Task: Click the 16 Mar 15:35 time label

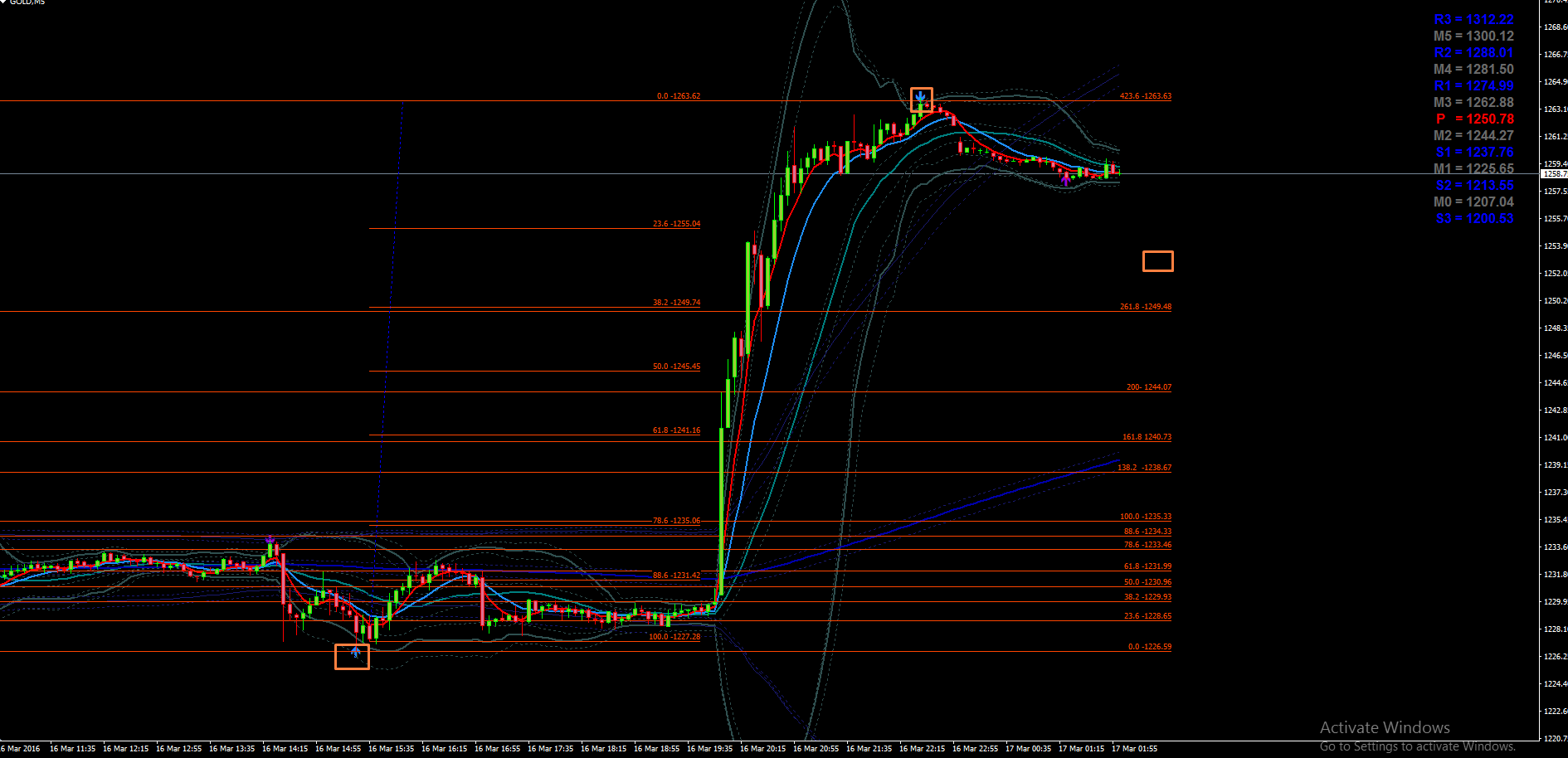Action: (x=391, y=749)
